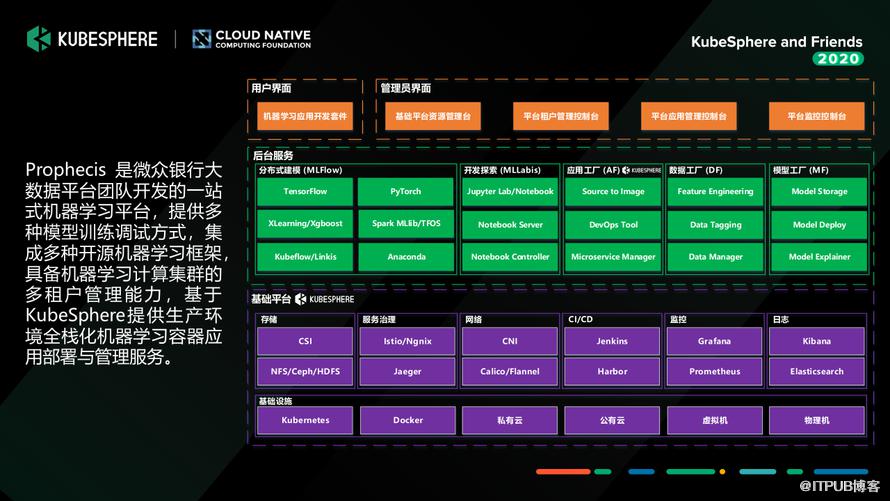Pick the XLearning/Xgboost box
Screen dimensions: 890x501
point(305,224)
